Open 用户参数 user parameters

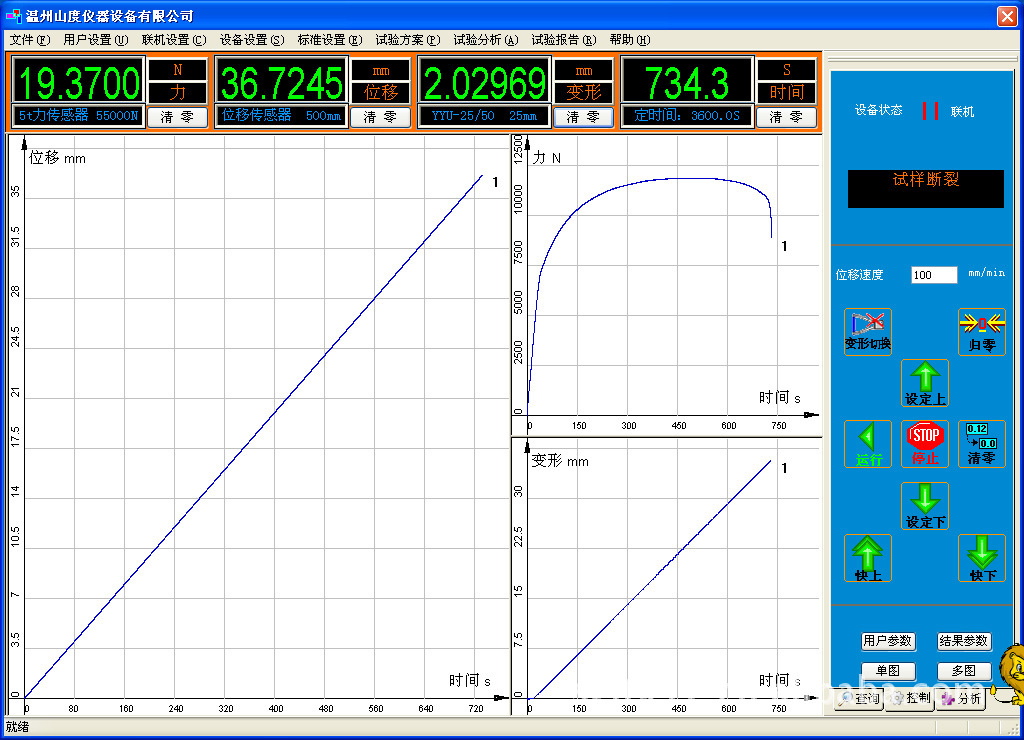pos(887,641)
